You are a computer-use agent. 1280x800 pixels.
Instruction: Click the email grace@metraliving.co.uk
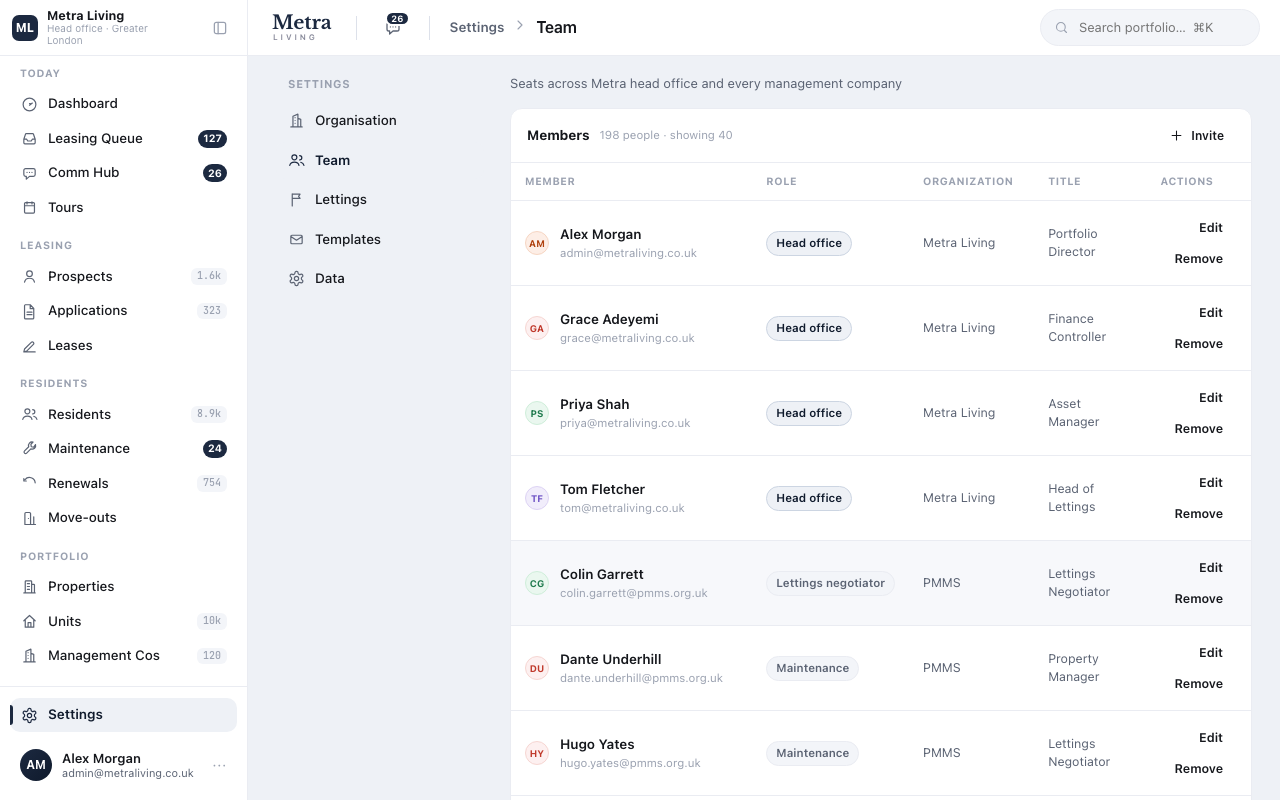click(x=627, y=338)
